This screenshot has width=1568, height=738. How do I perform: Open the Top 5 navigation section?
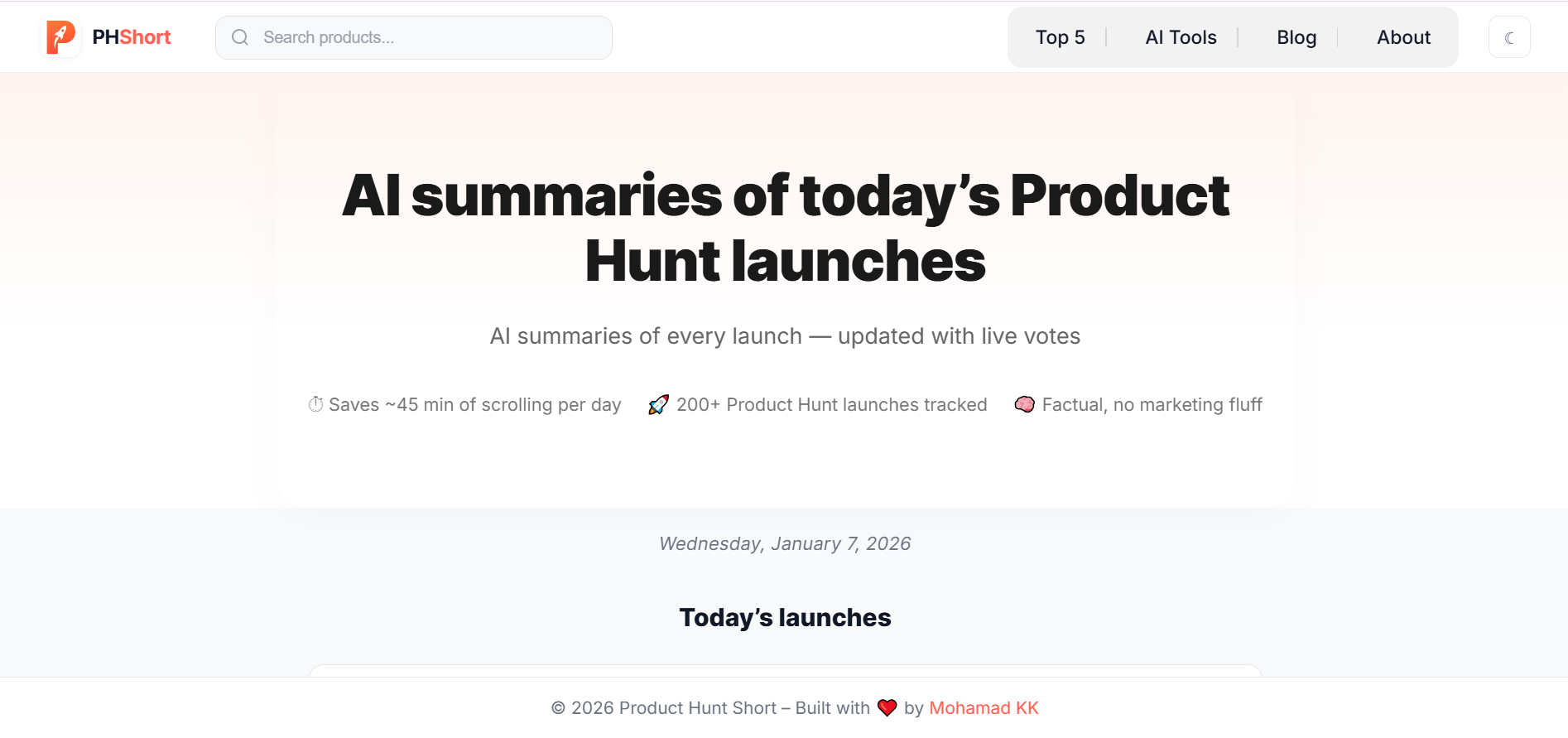[x=1060, y=36]
